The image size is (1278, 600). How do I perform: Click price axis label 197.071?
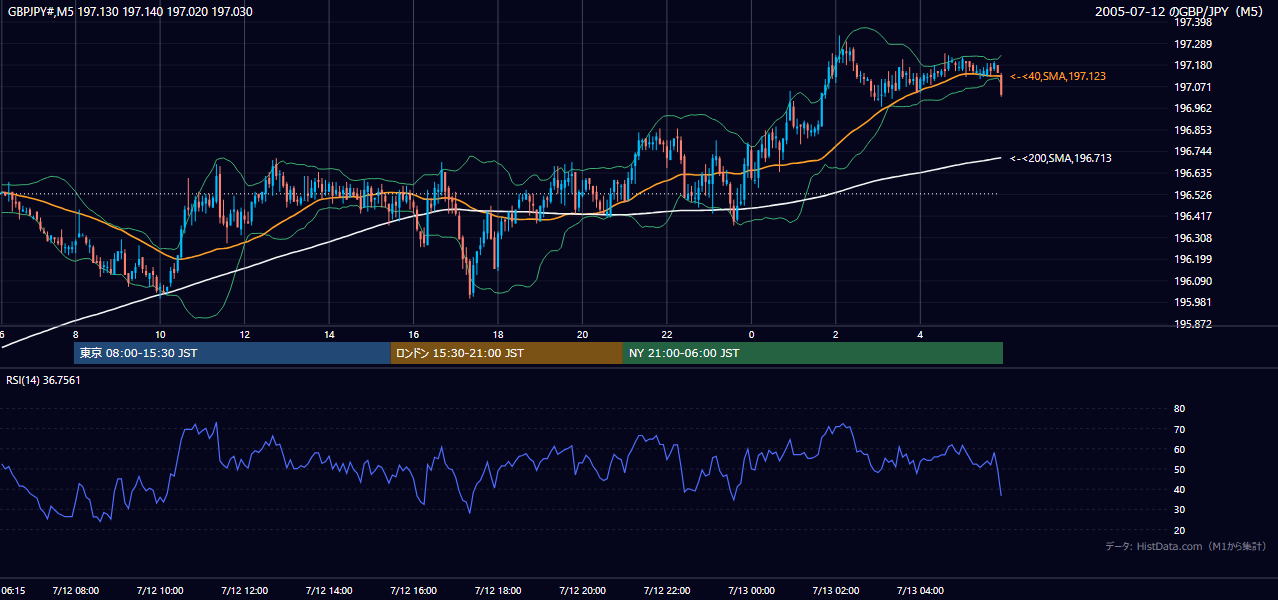pyautogui.click(x=1193, y=87)
